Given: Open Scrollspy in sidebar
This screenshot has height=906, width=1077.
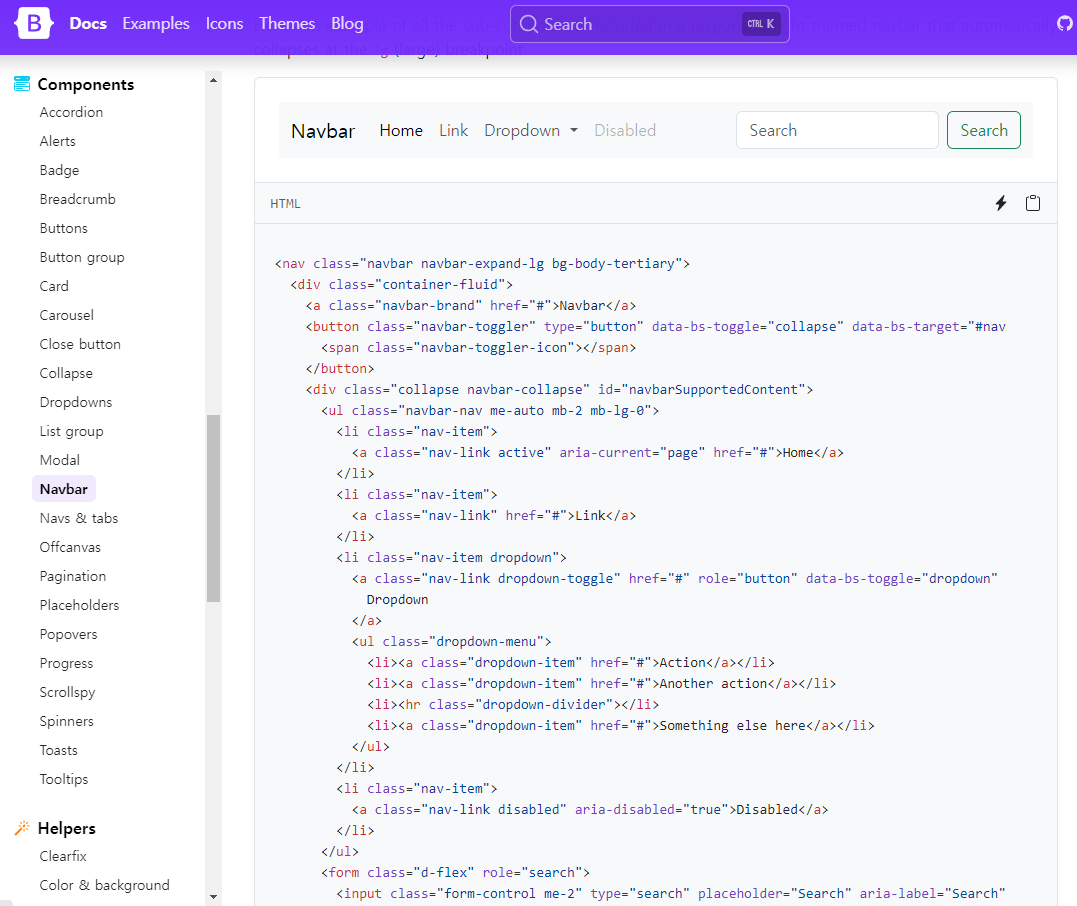Looking at the screenshot, I should coord(67,692).
